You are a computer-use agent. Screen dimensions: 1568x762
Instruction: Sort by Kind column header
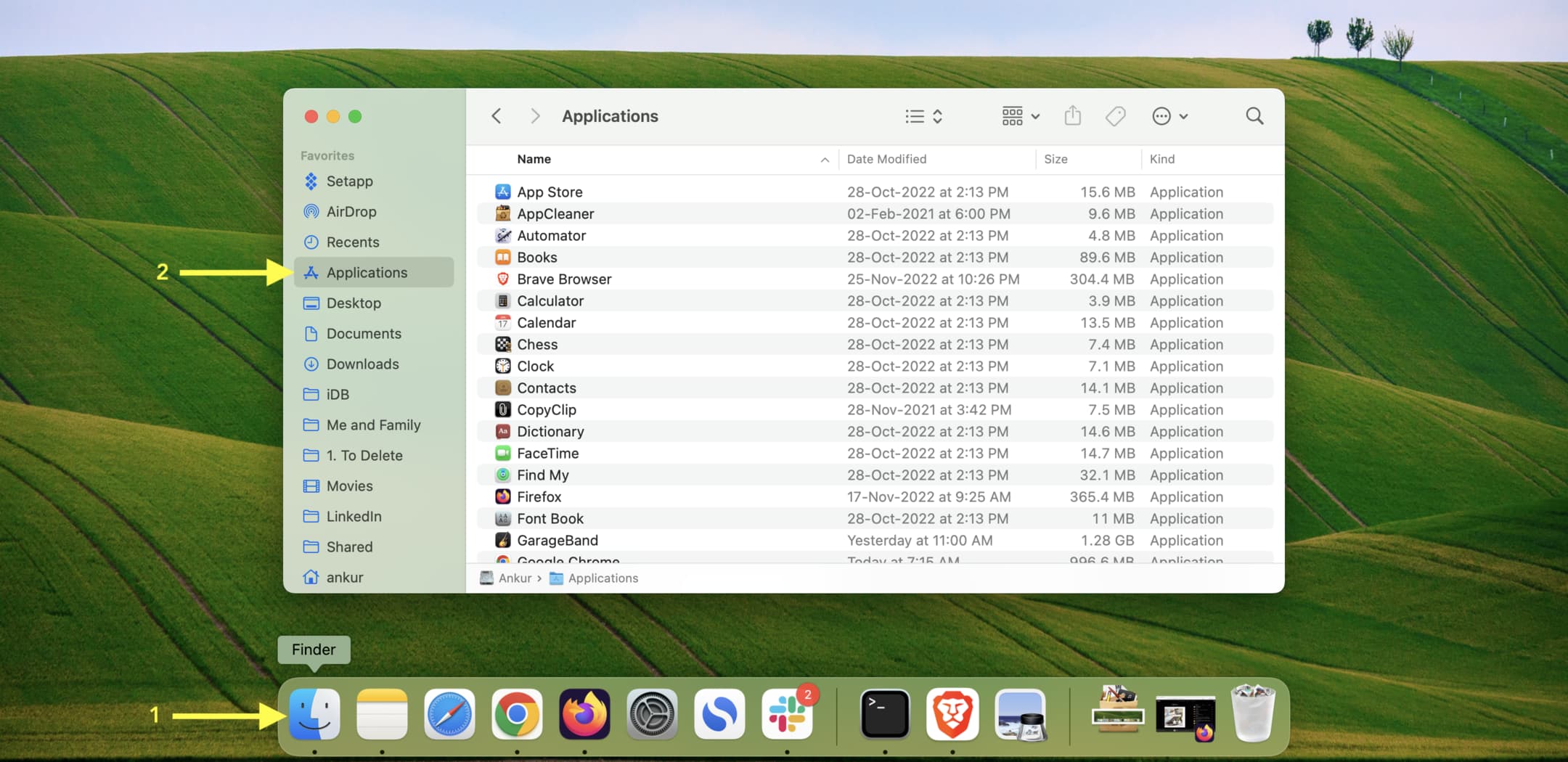click(x=1161, y=159)
